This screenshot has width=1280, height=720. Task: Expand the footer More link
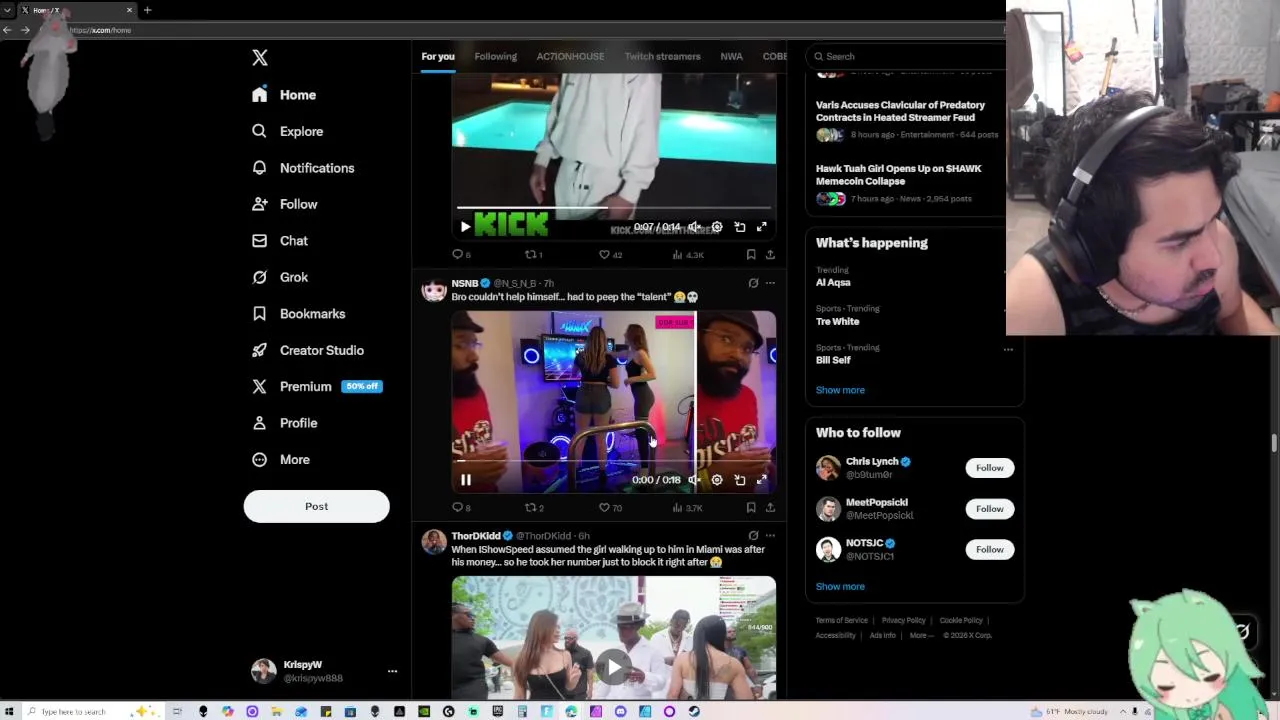click(921, 636)
